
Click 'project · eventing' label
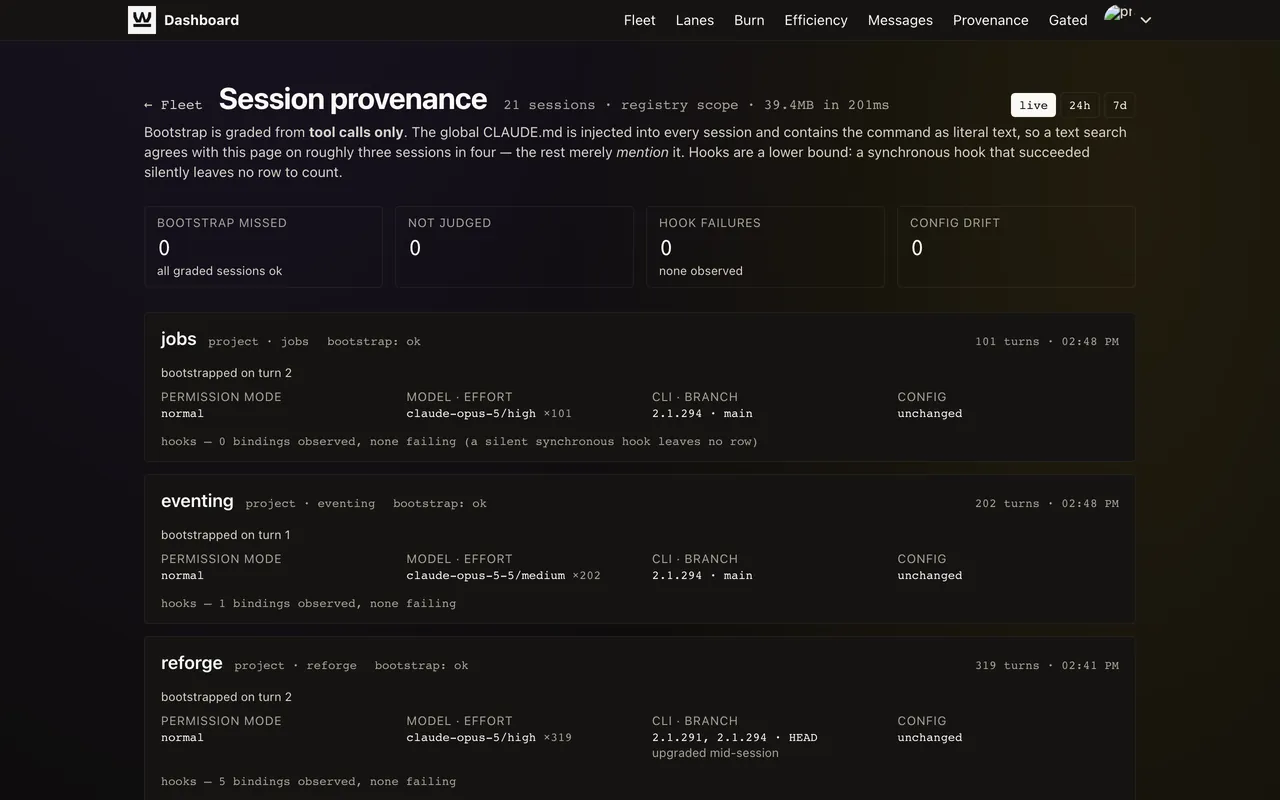[310, 503]
